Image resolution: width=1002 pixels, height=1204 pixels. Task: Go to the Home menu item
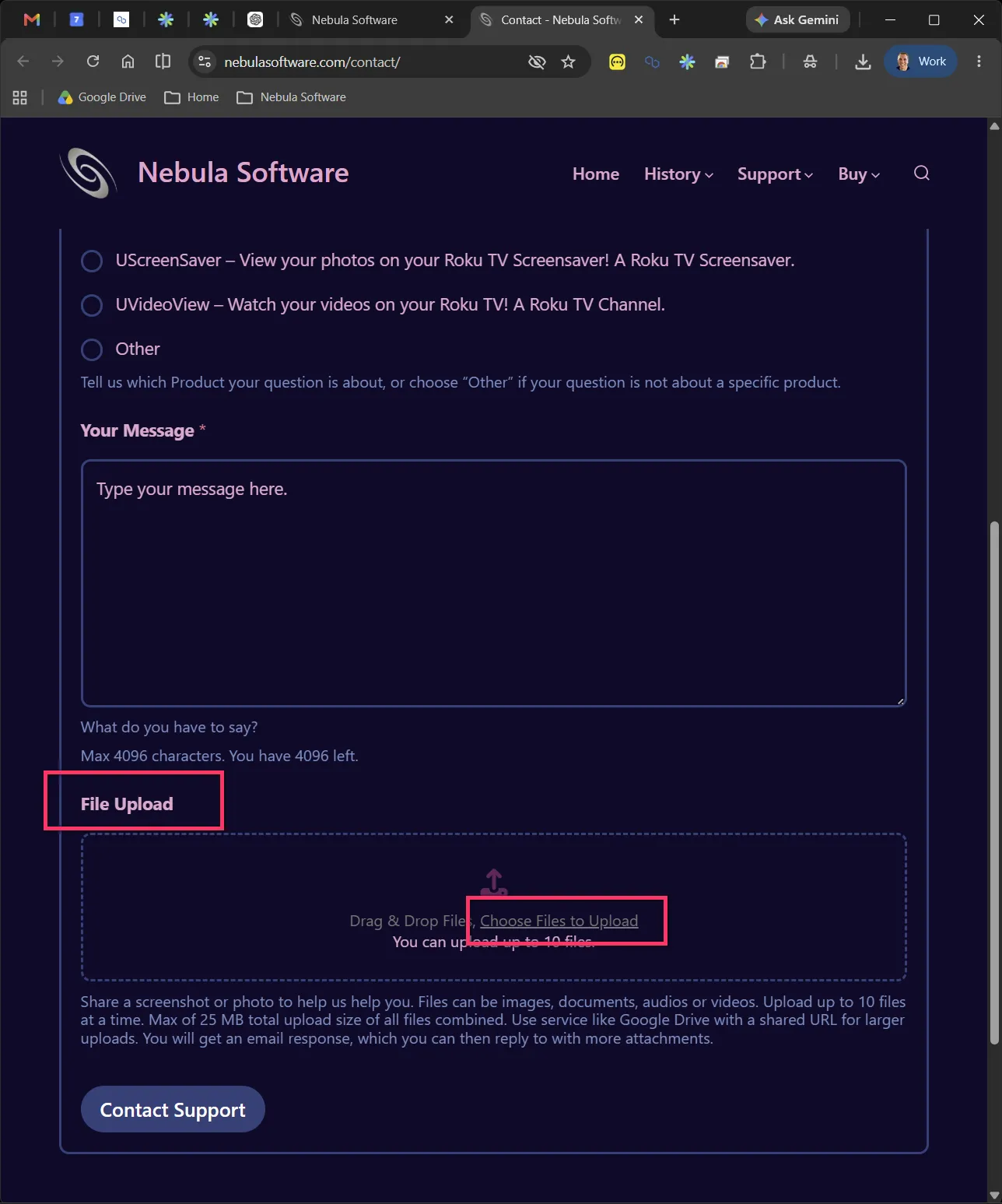(x=596, y=174)
